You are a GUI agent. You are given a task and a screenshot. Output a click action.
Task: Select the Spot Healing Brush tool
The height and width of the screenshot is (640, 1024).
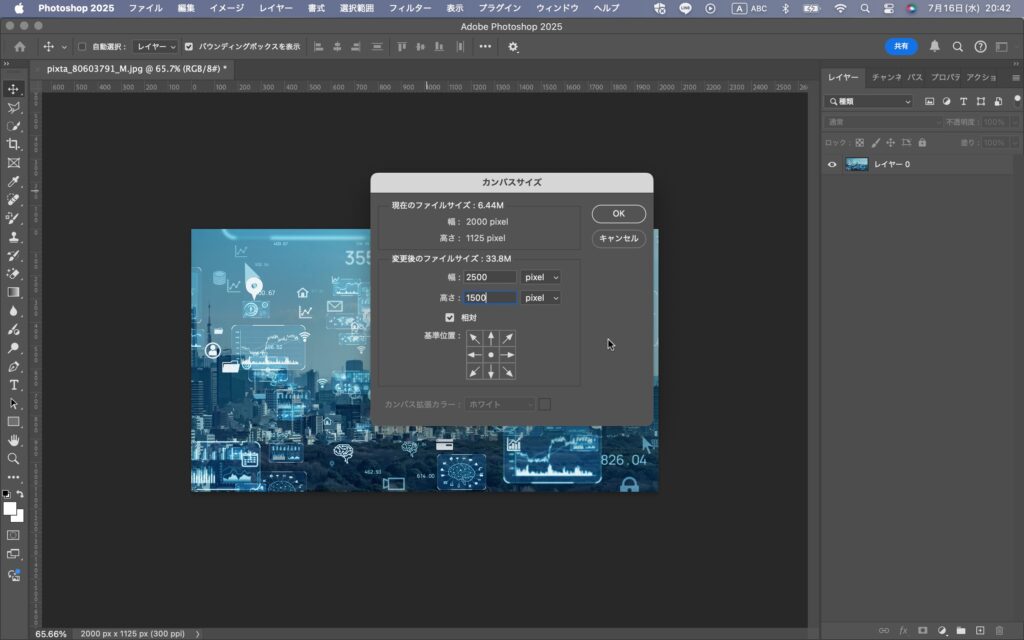pos(13,200)
